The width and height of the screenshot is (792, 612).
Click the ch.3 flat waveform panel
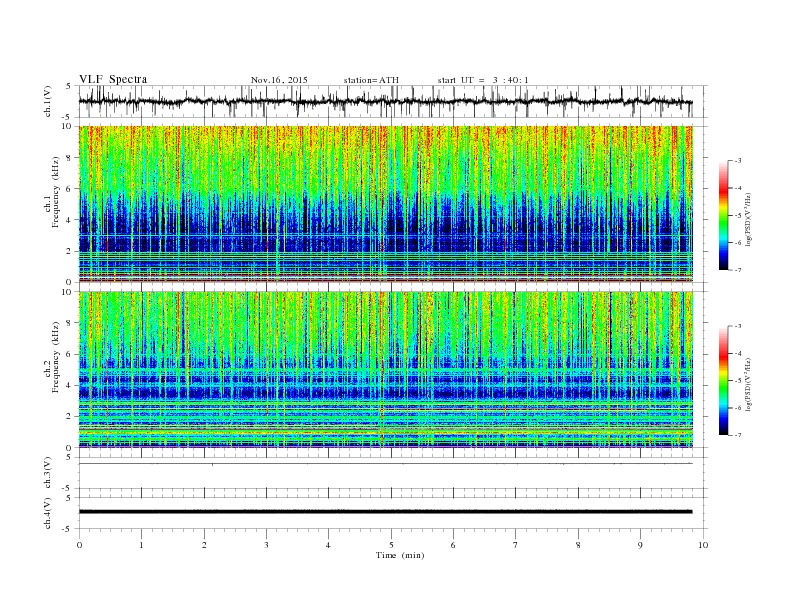click(x=393, y=473)
